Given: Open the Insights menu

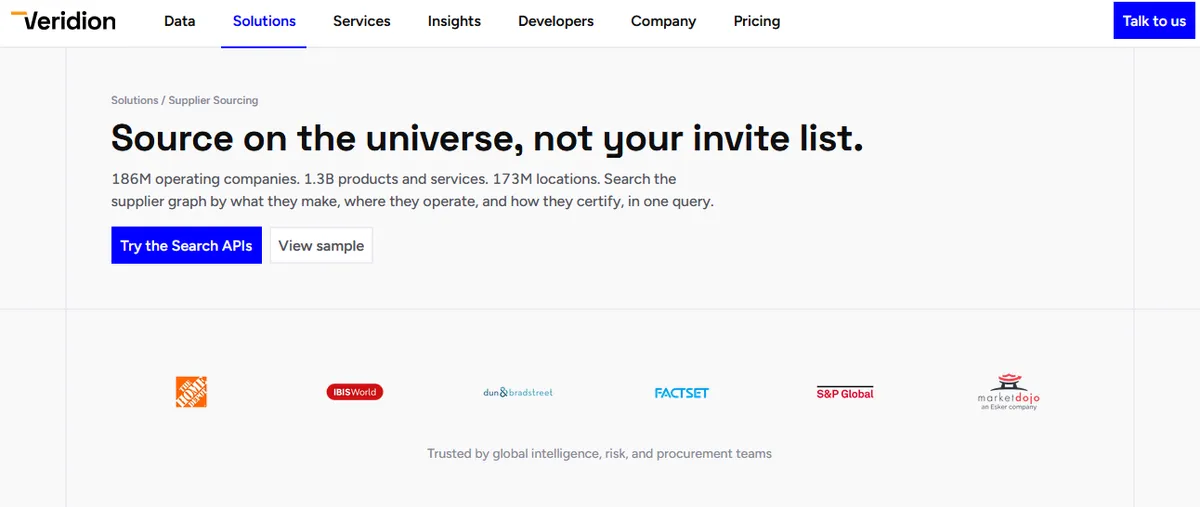Looking at the screenshot, I should [x=454, y=21].
